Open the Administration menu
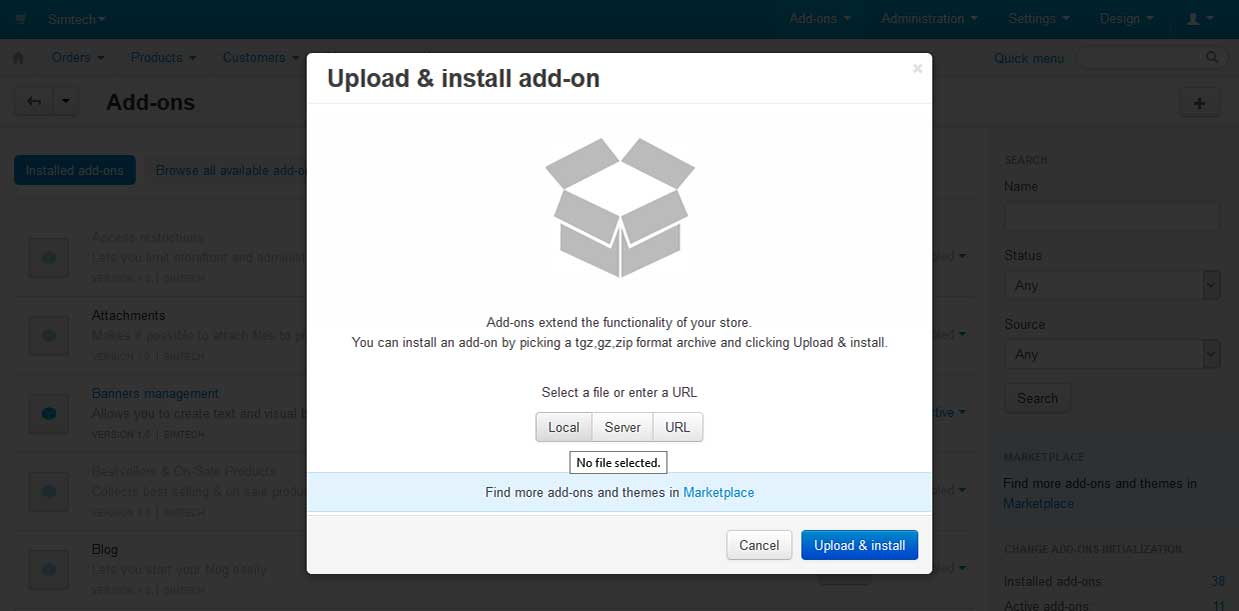Image resolution: width=1239 pixels, height=611 pixels. click(x=929, y=19)
